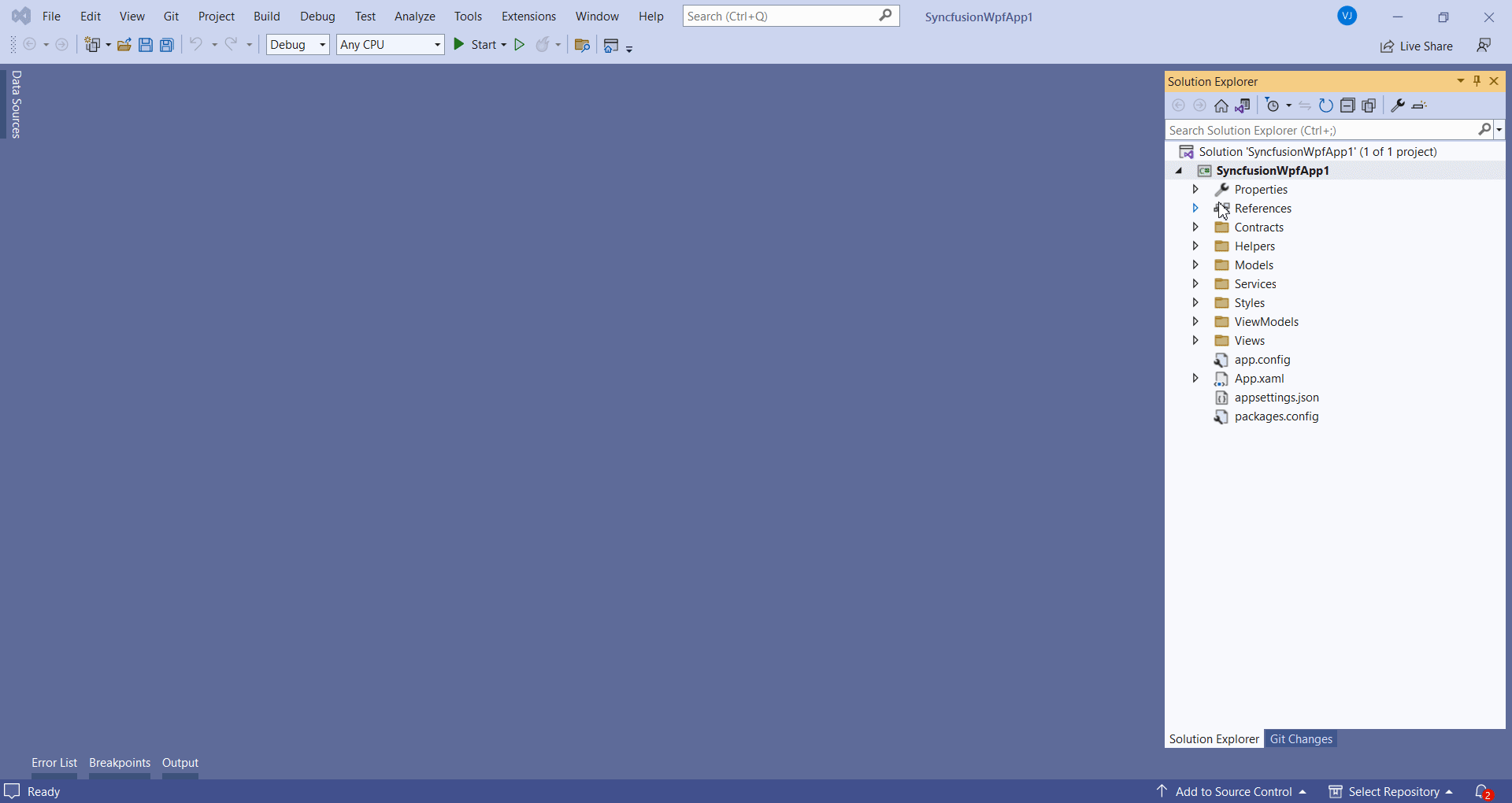Pin the Solution Explorer panel

[1476, 81]
